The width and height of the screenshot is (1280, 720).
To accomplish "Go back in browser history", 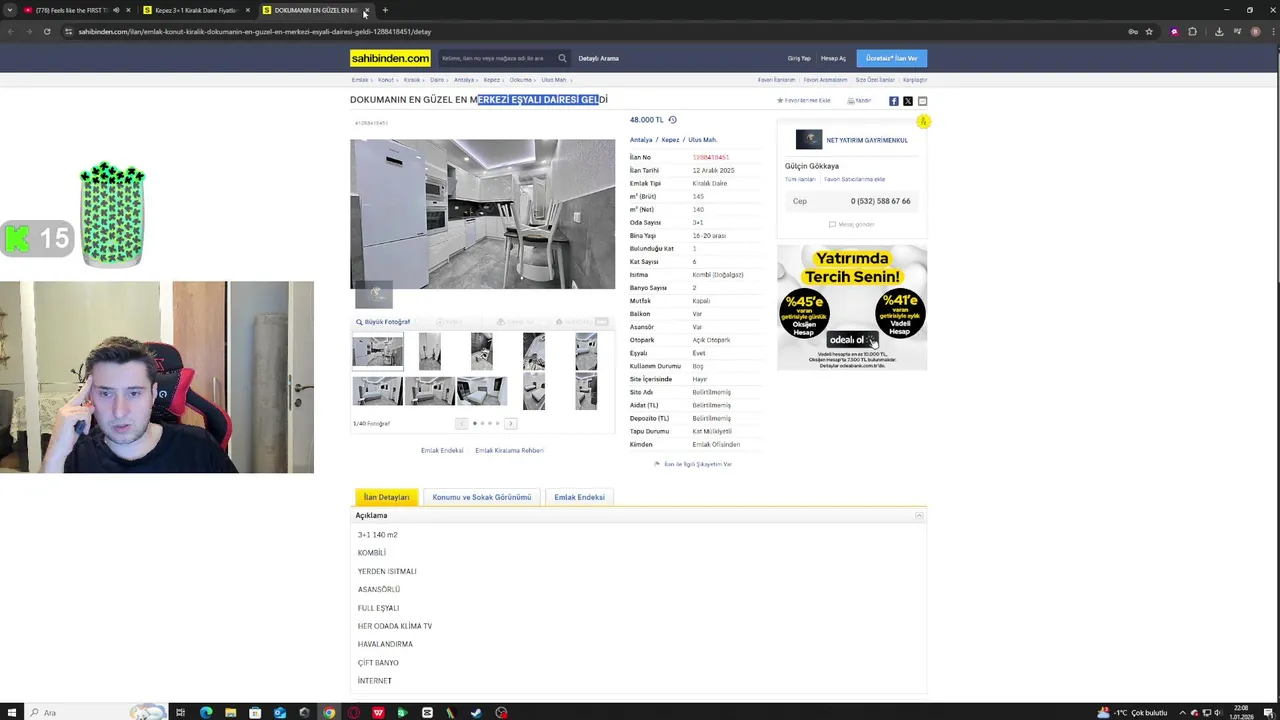I will [x=10, y=32].
